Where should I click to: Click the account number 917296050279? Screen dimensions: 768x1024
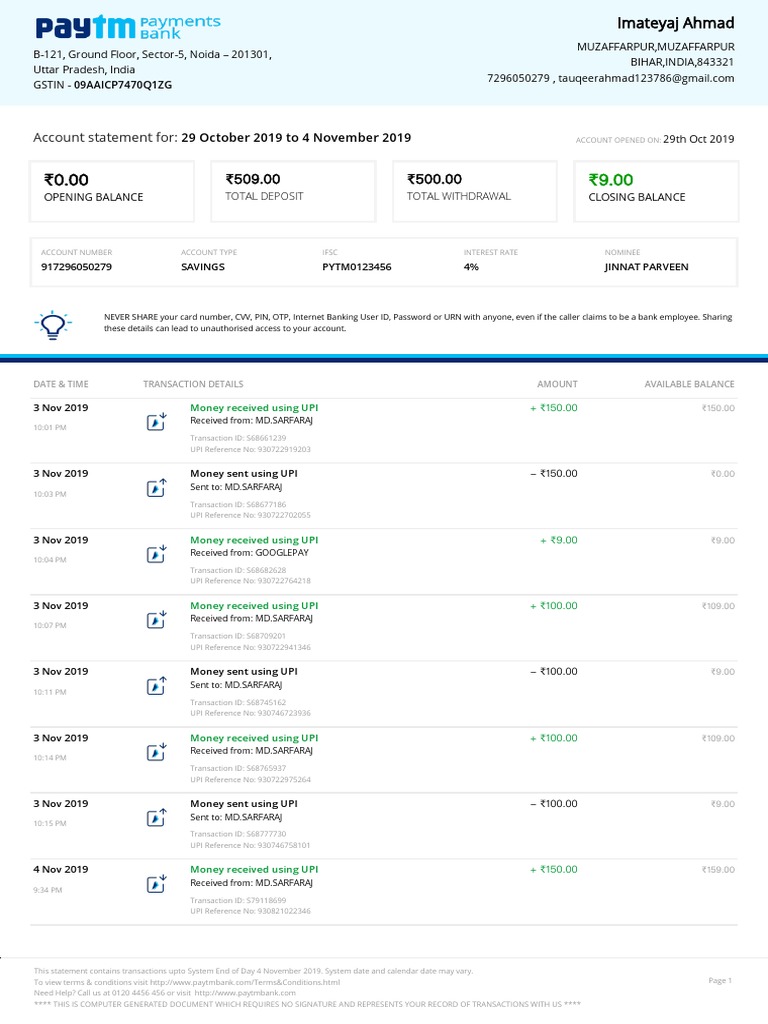76,267
